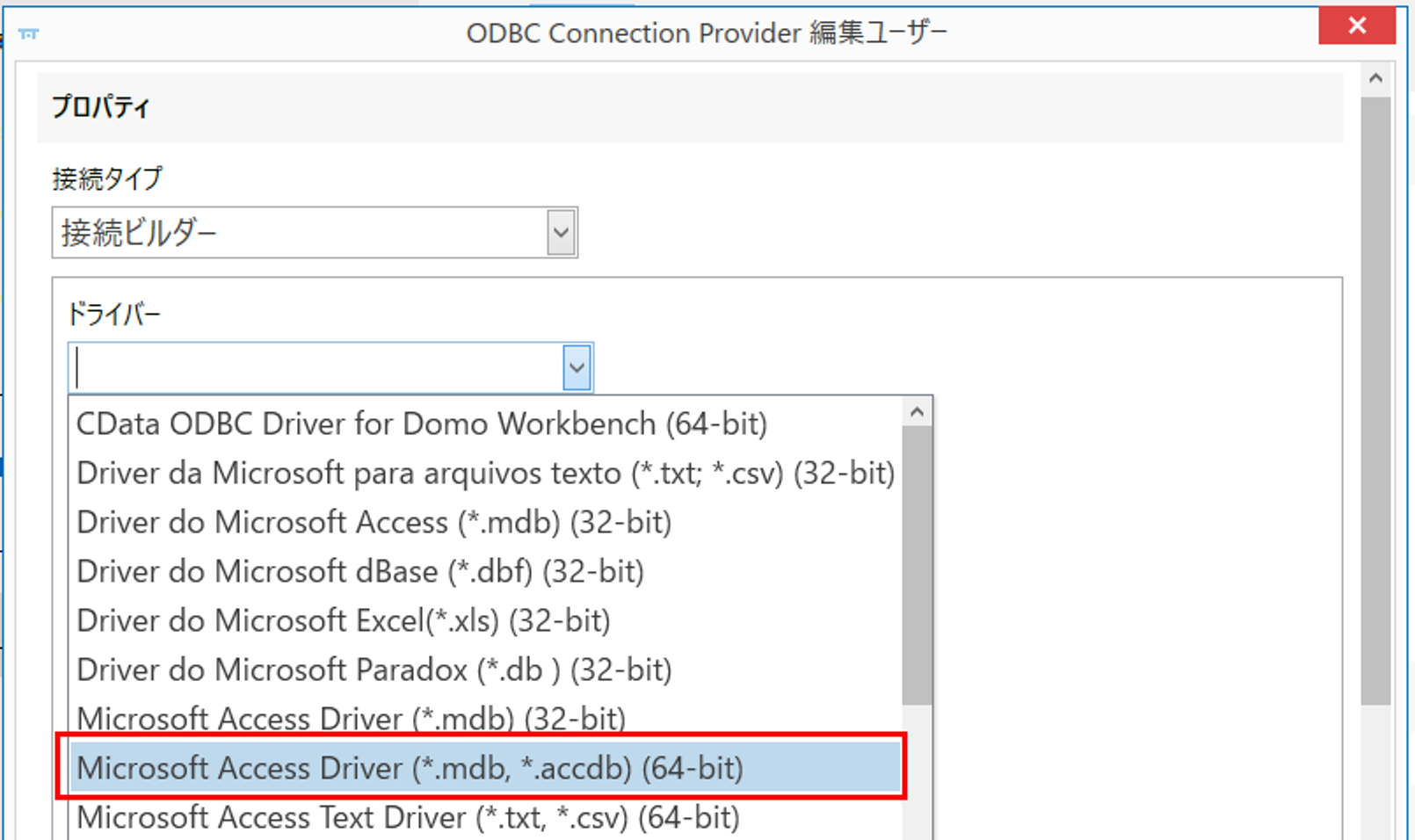Click the 接続ビルダー combo box
Viewport: 1415px width, 840px height.
point(315,233)
